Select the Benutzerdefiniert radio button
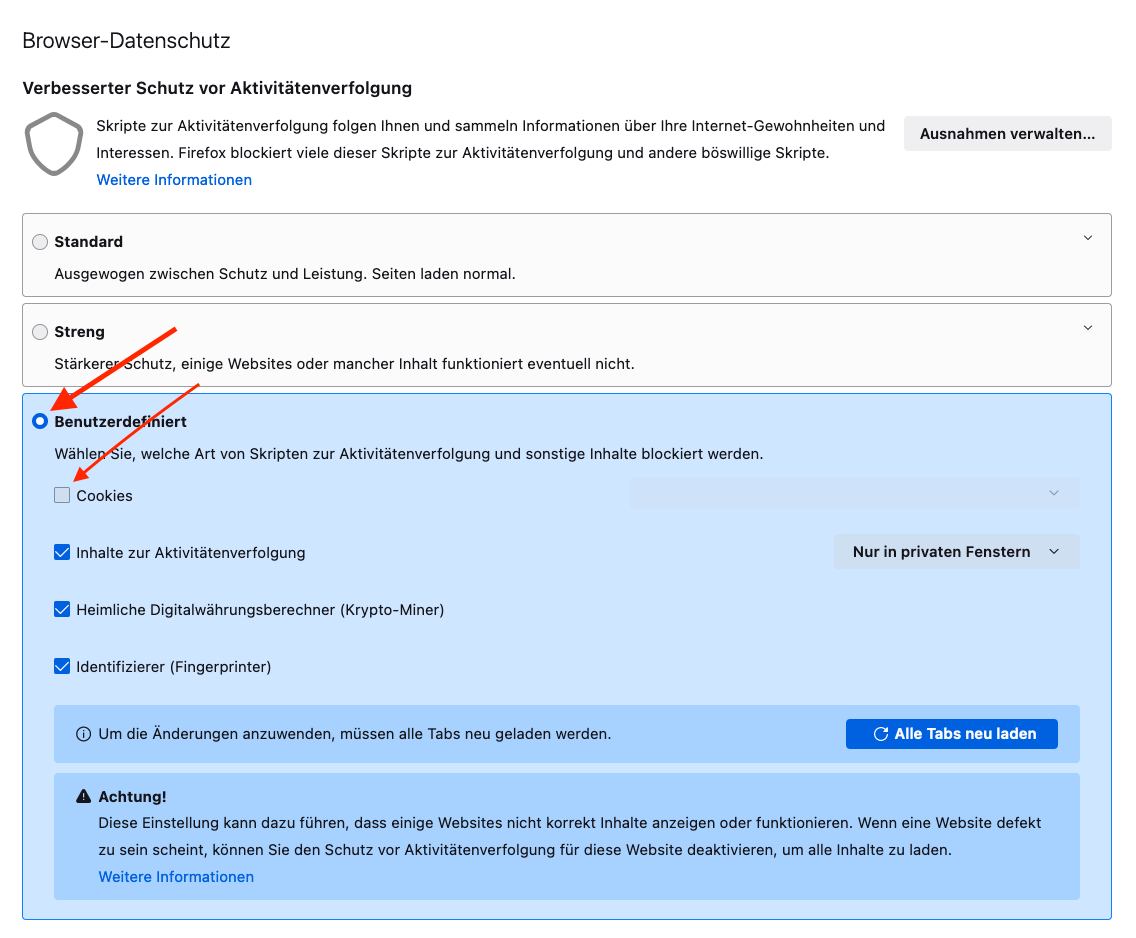1136x938 pixels. [x=40, y=422]
